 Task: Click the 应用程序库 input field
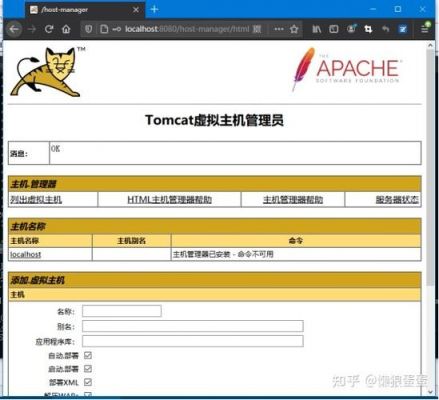coord(193,341)
